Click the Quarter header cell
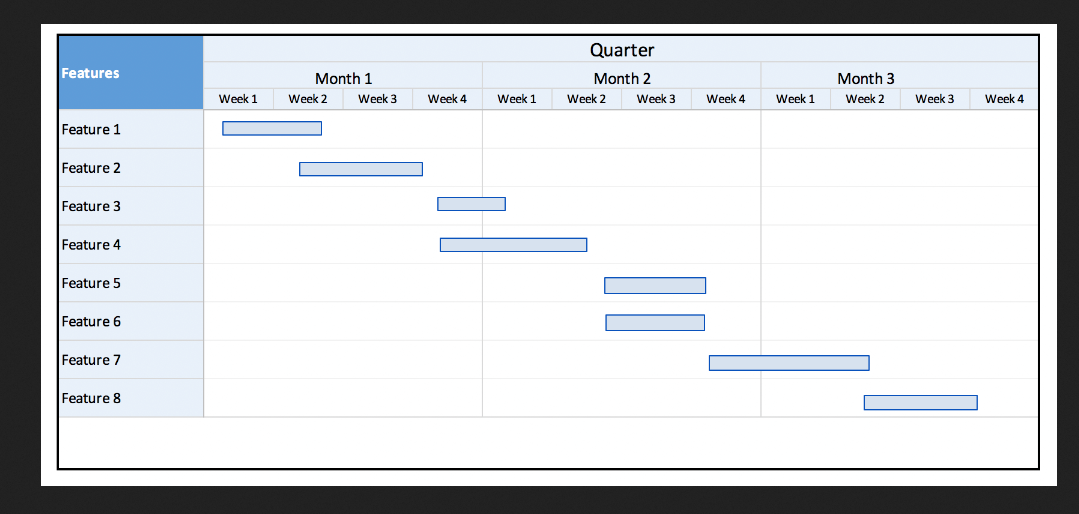Image resolution: width=1079 pixels, height=514 pixels. point(621,50)
